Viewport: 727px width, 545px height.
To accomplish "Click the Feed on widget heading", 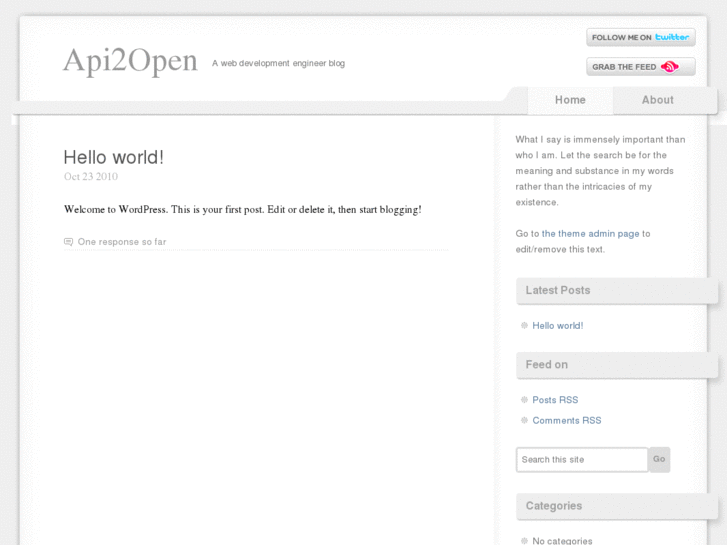I will point(617,365).
